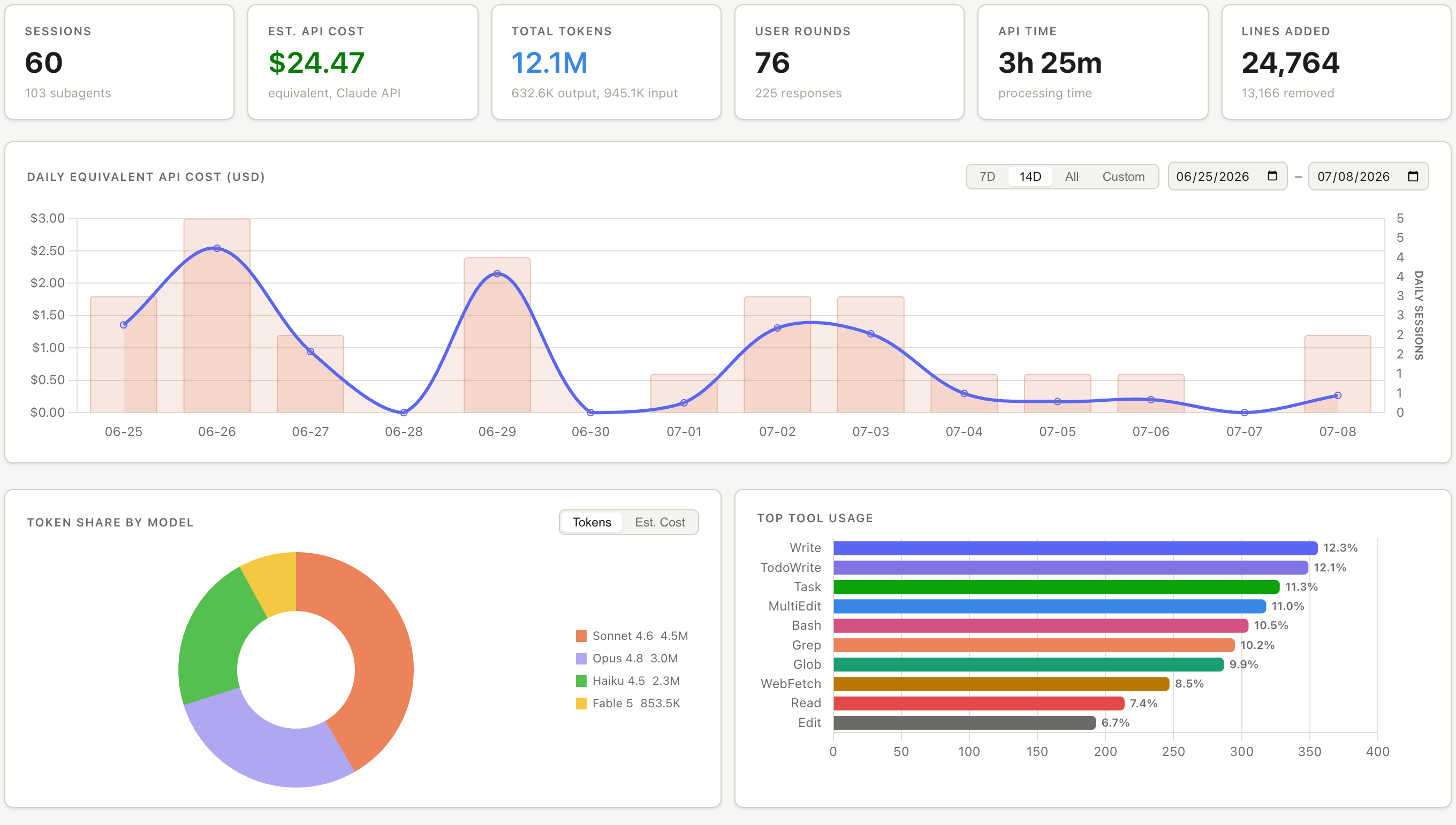The width and height of the screenshot is (1456, 825).
Task: Open calendar picker on end date 07/08/2026
Action: [x=1413, y=175]
